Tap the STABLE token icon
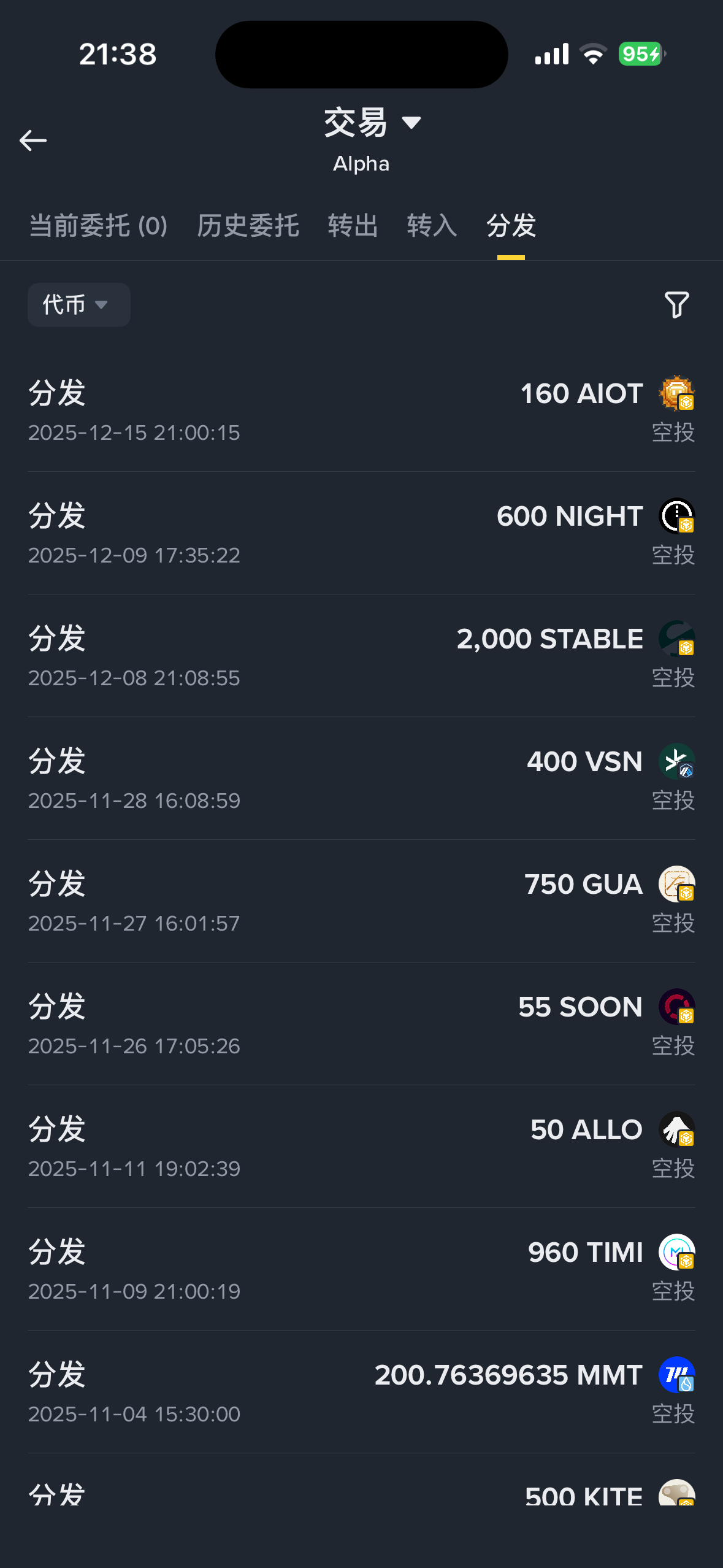The image size is (723, 1568). [x=676, y=638]
